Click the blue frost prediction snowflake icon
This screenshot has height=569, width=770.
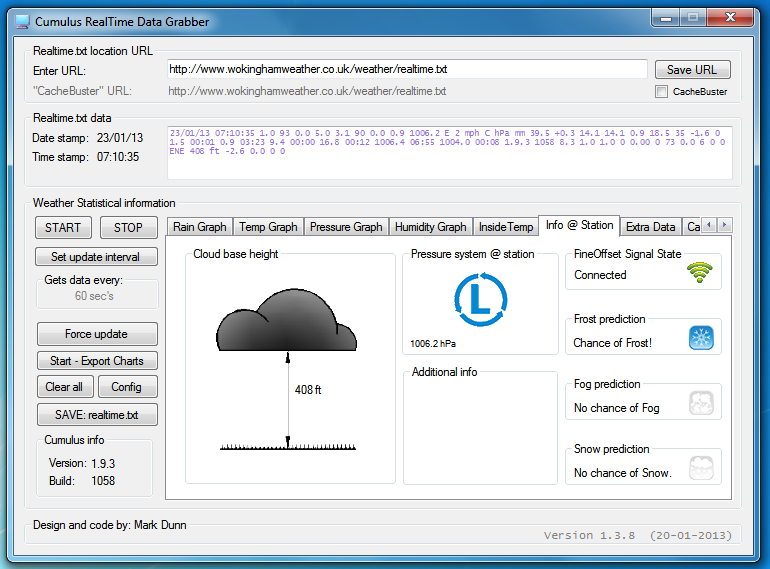[x=701, y=338]
